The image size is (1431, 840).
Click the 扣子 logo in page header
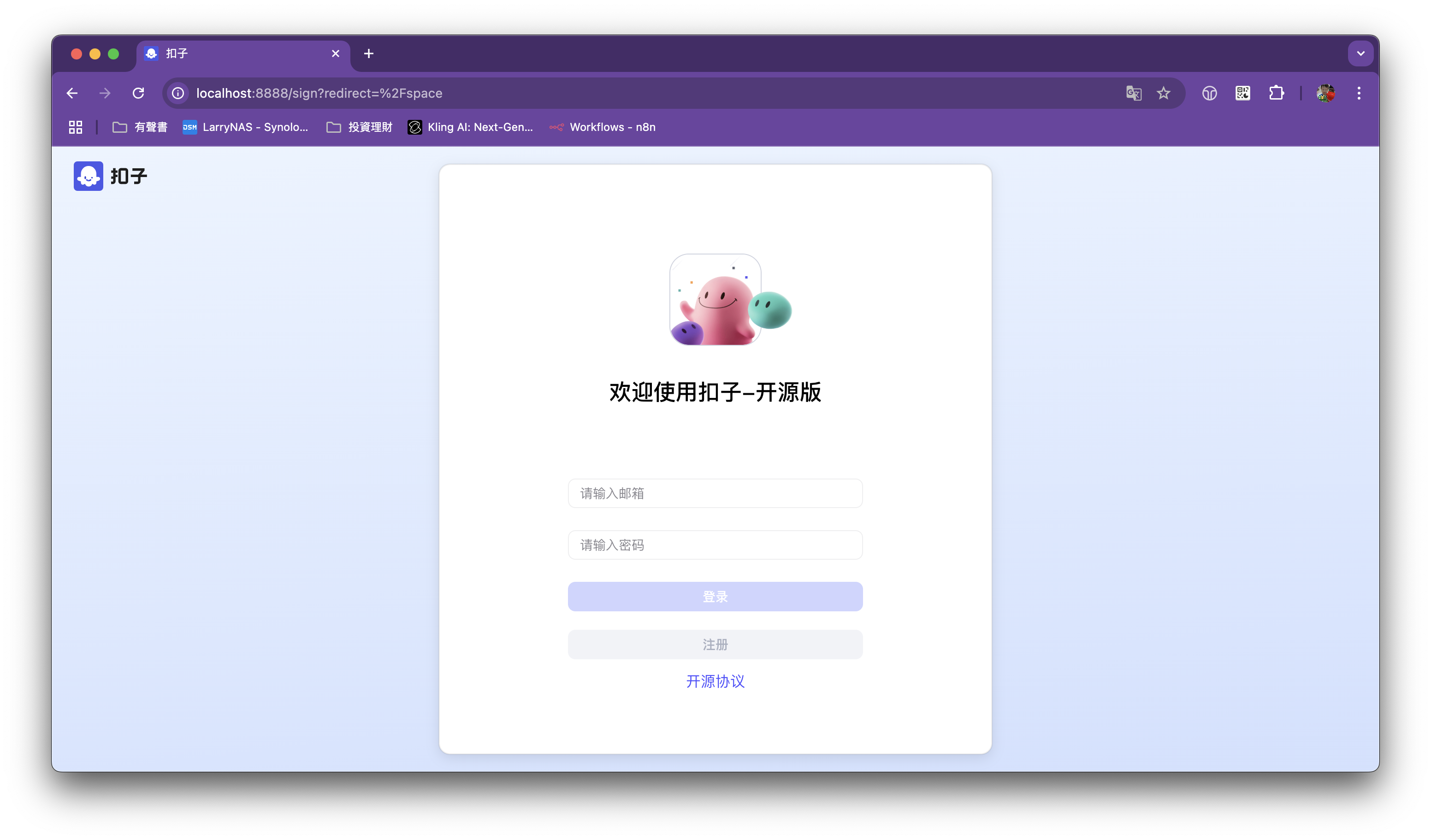click(88, 176)
